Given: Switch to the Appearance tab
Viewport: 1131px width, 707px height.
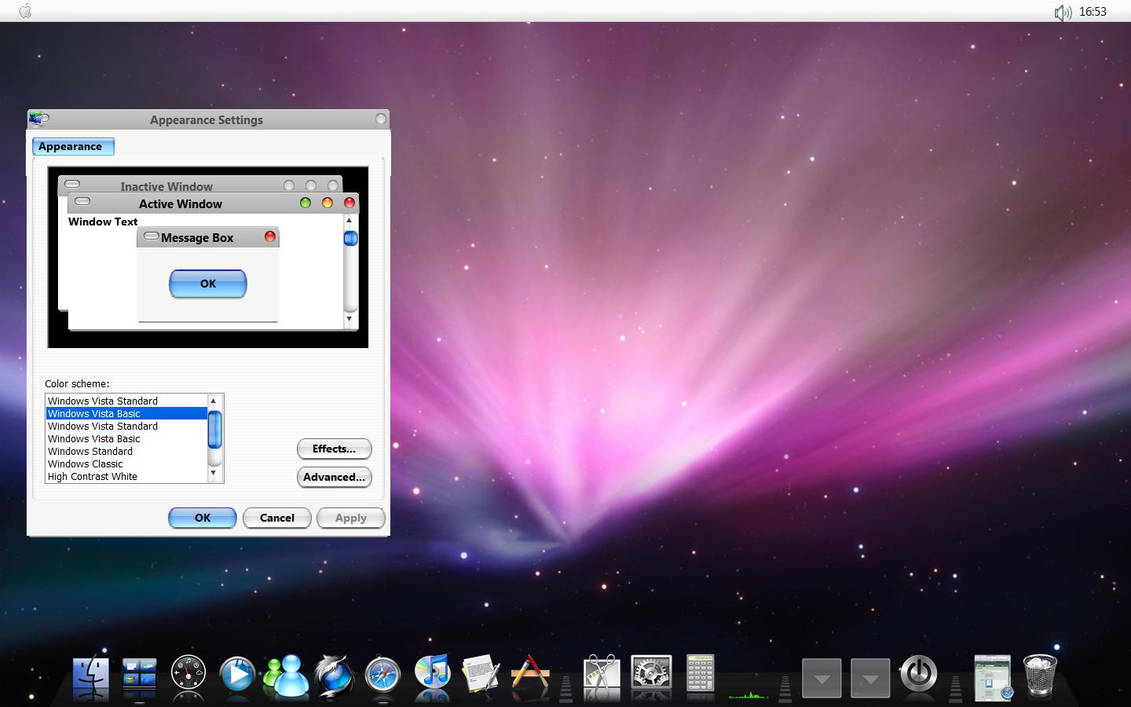Looking at the screenshot, I should [73, 146].
